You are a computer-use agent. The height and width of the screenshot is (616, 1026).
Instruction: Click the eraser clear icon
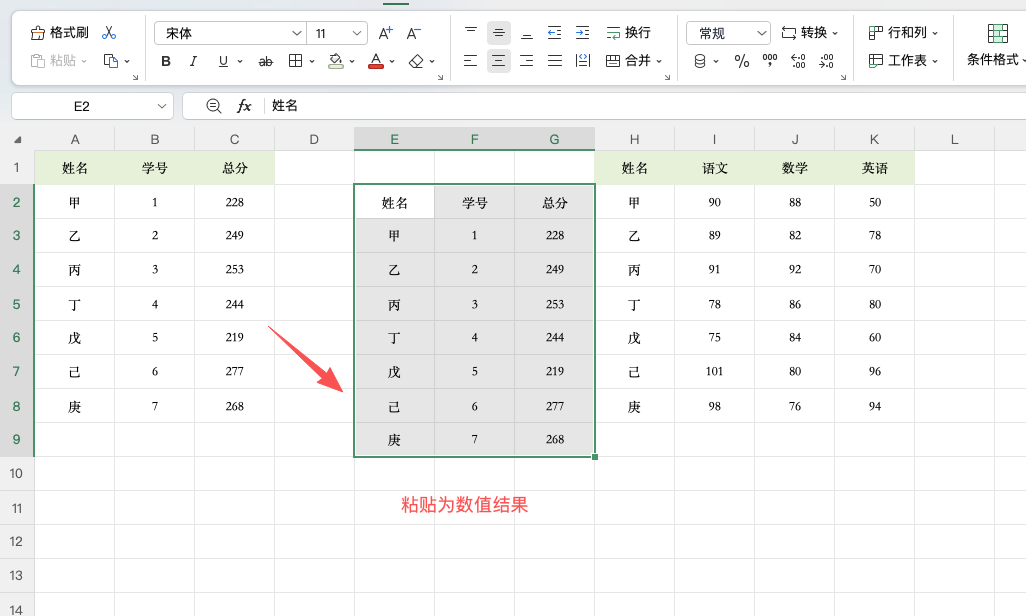[x=416, y=61]
